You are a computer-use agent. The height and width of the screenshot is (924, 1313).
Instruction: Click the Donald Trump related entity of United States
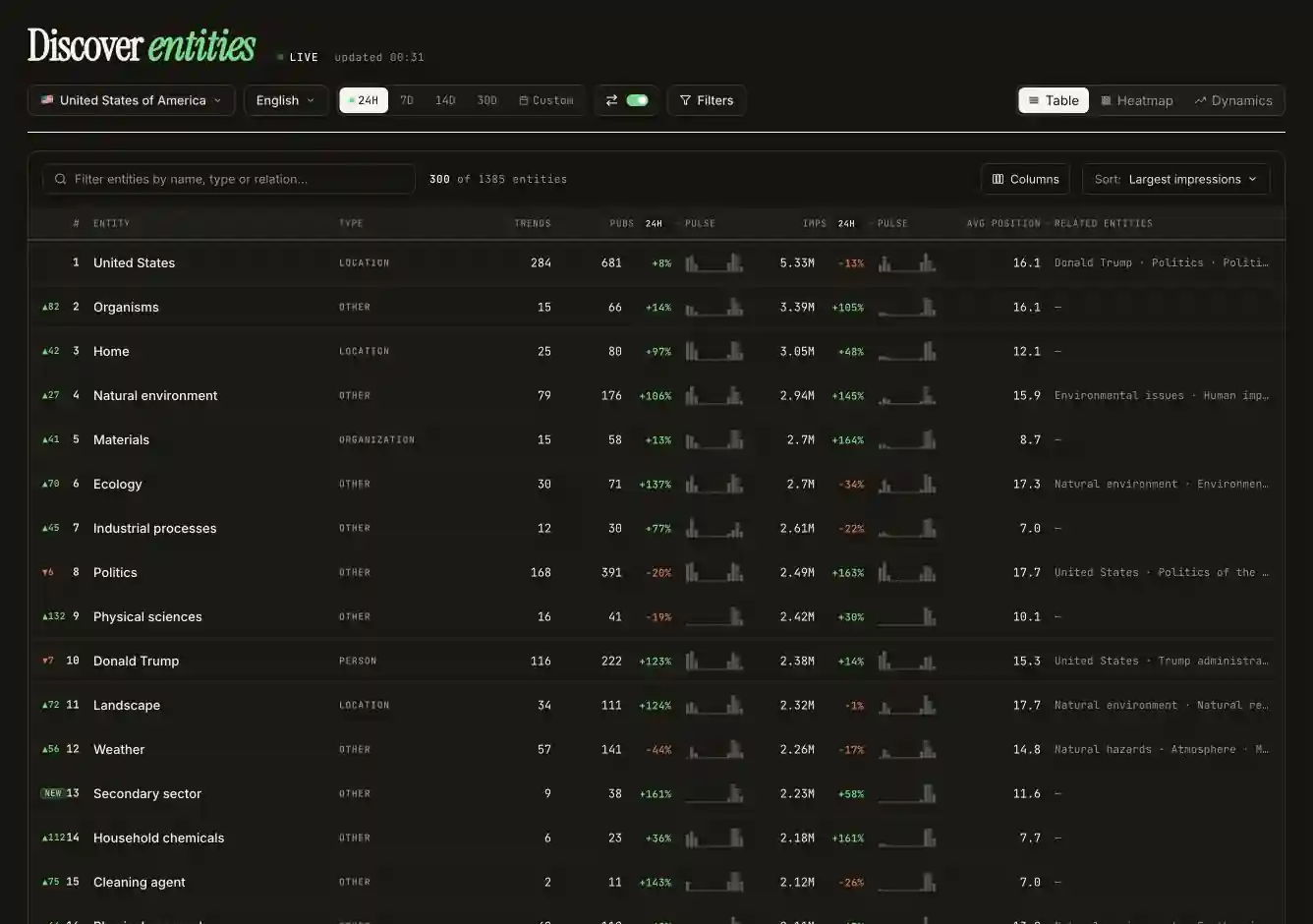point(1093,262)
